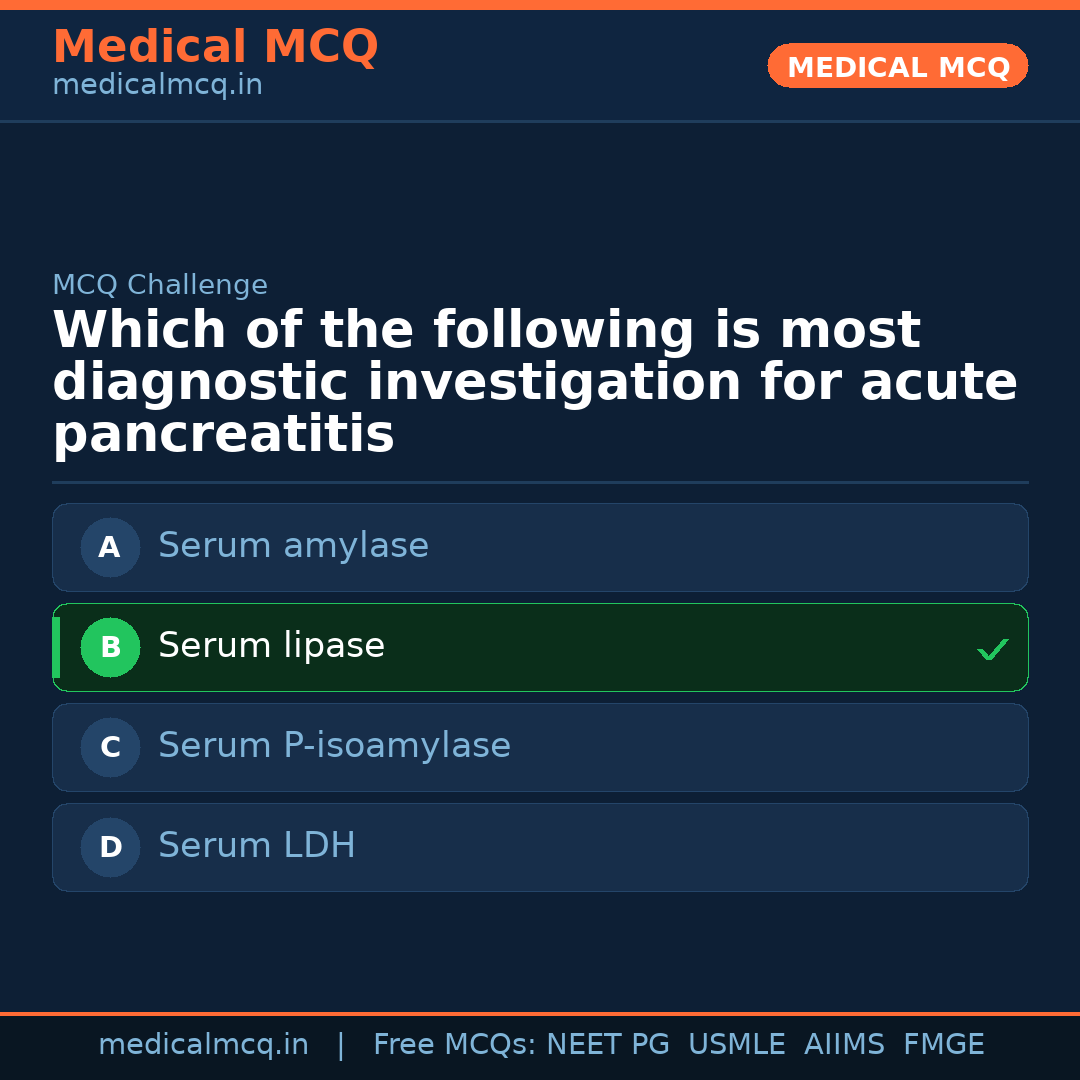The image size is (1080, 1080).
Task: Click FMGE in the footer
Action: [x=943, y=1045]
